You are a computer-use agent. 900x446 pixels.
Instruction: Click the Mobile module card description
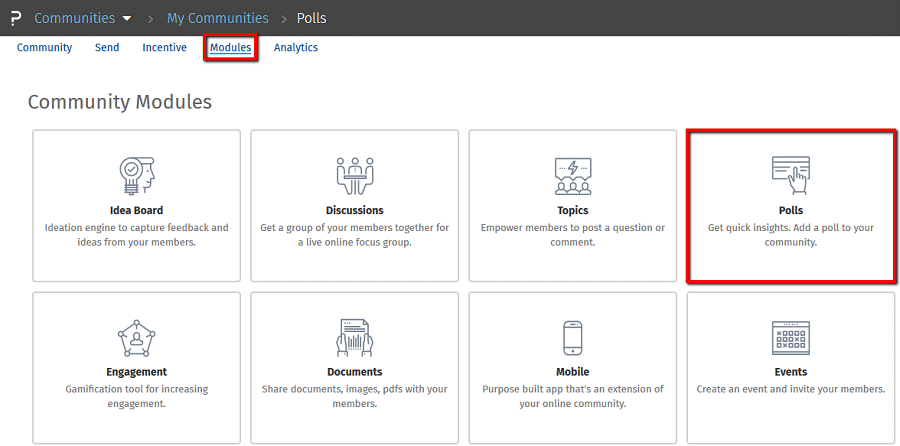[573, 396]
